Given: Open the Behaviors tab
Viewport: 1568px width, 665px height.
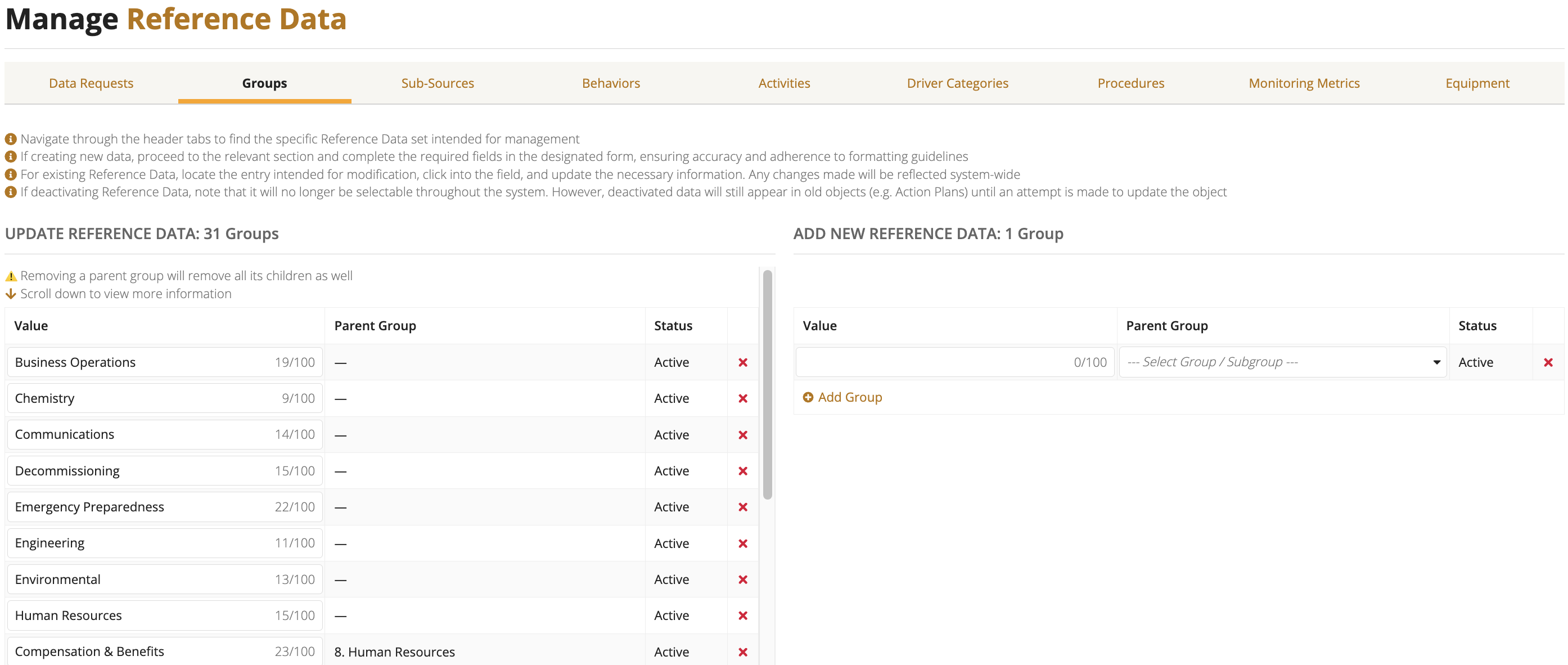Looking at the screenshot, I should [x=611, y=83].
